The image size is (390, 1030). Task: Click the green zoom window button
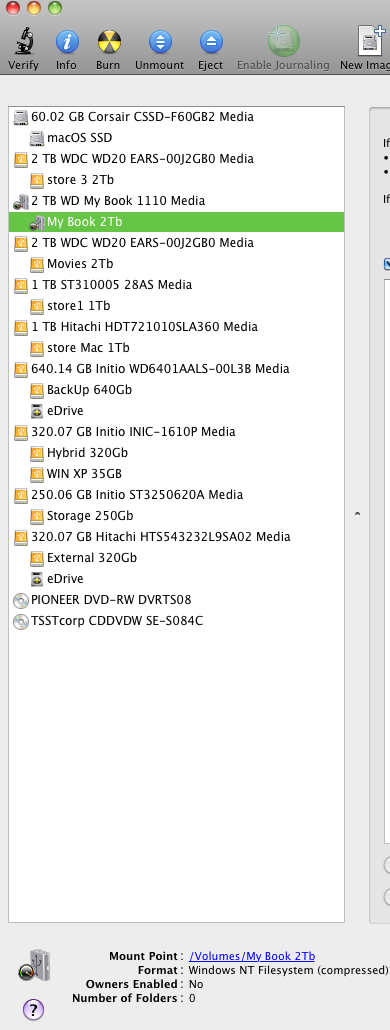[55, 8]
